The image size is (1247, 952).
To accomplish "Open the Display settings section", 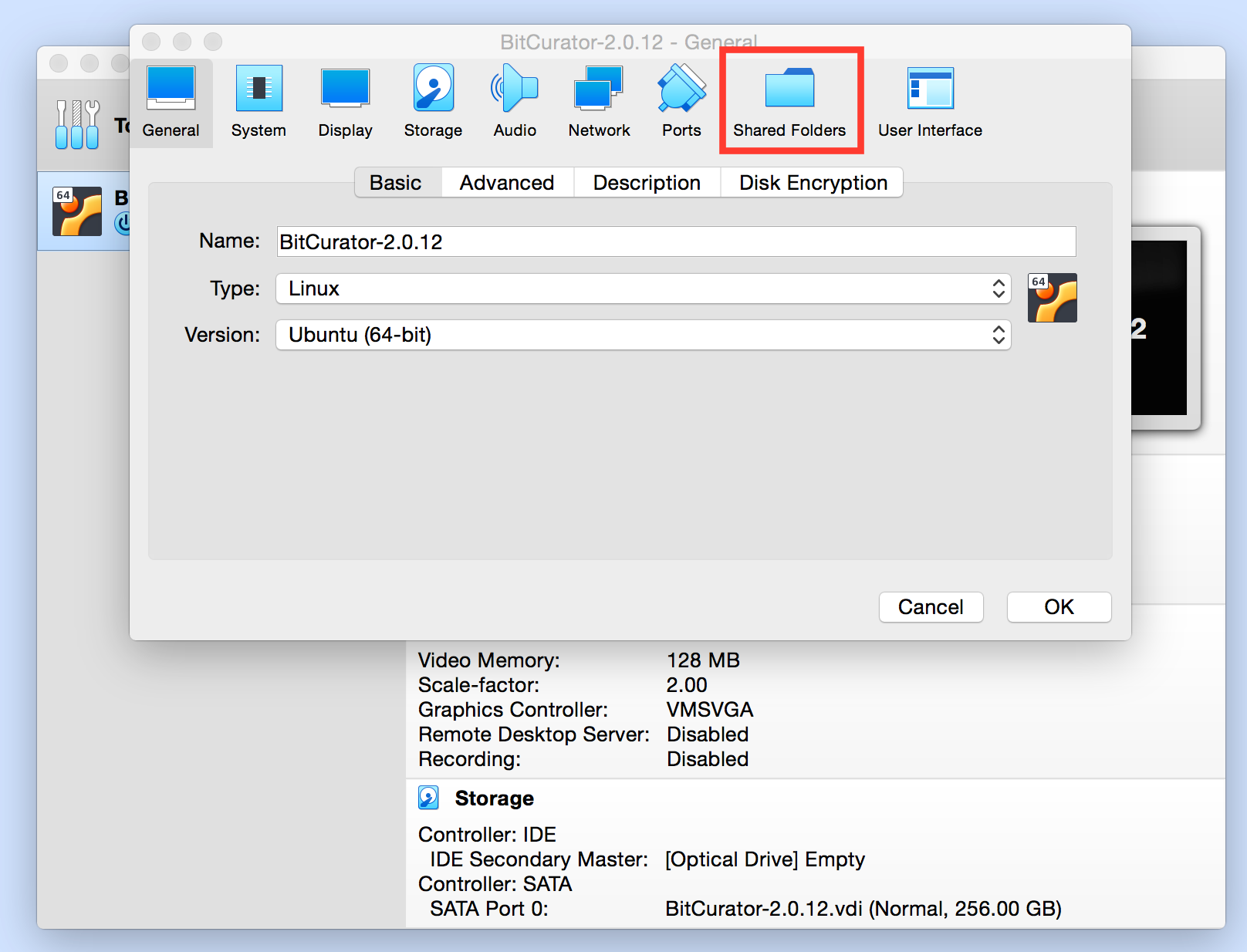I will pyautogui.click(x=345, y=103).
